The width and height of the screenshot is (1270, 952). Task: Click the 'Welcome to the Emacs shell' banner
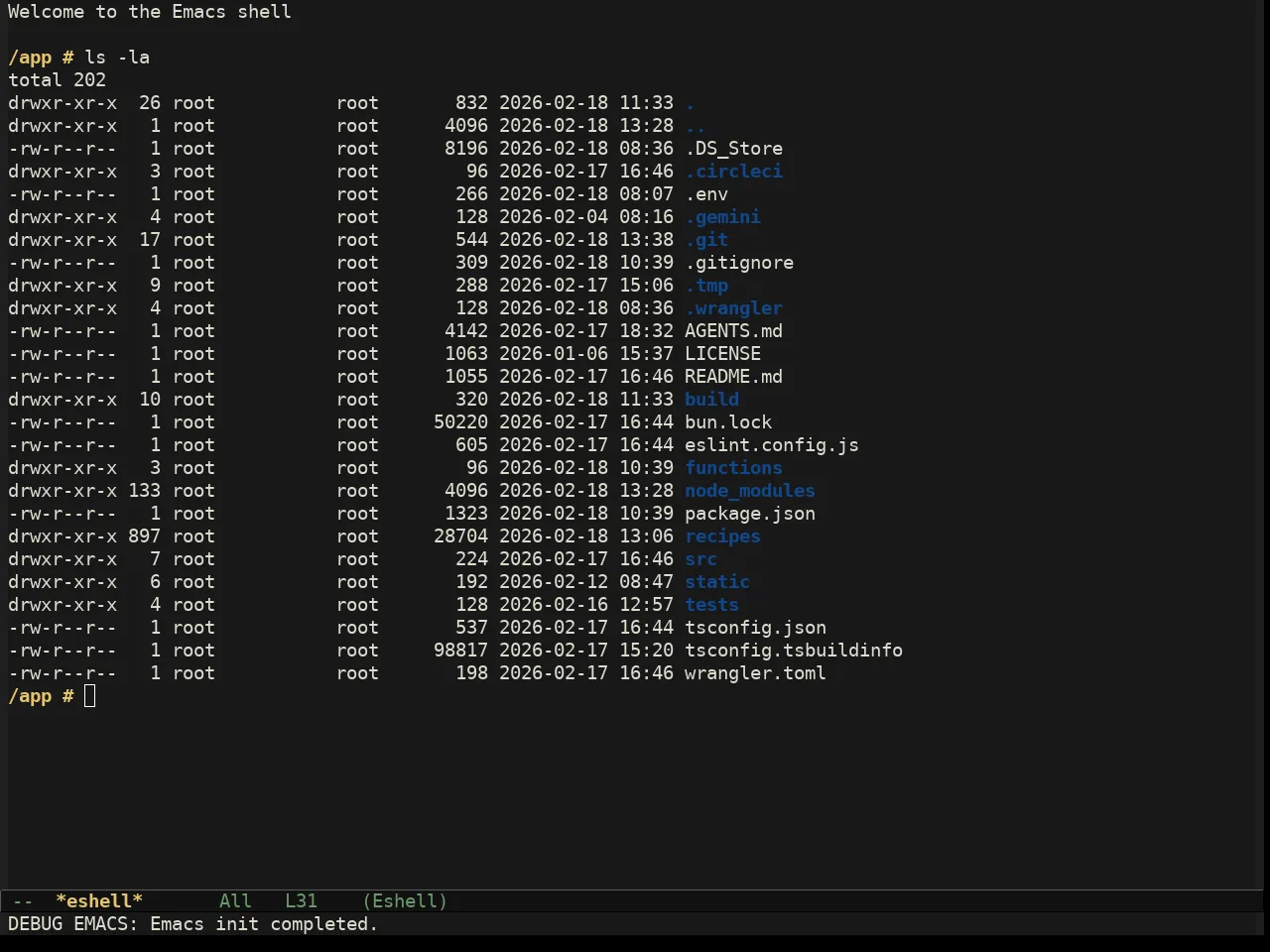coord(150,11)
